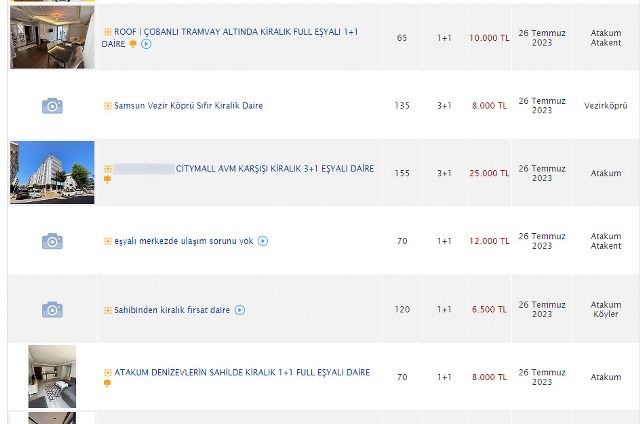The height and width of the screenshot is (424, 640).
Task: Click camera placeholder for Sahibinden kiralık fırsat listing
Action: 52,310
